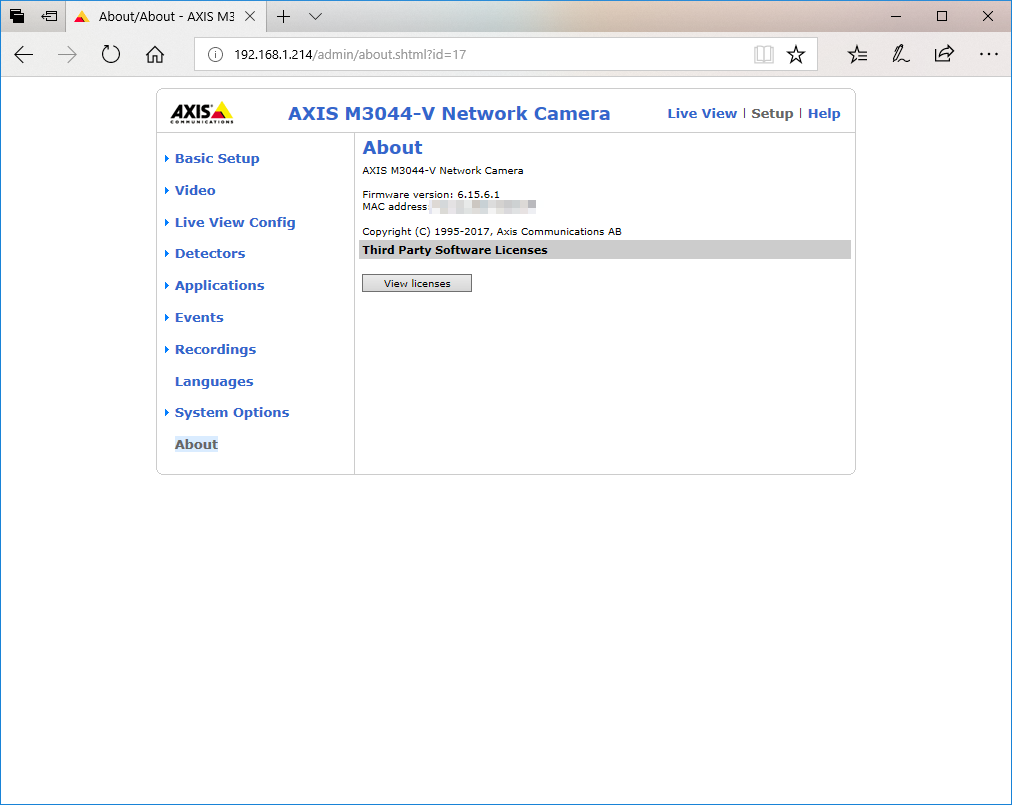Click the View licenses button
Screen dimensions: 1012x805
pos(417,283)
